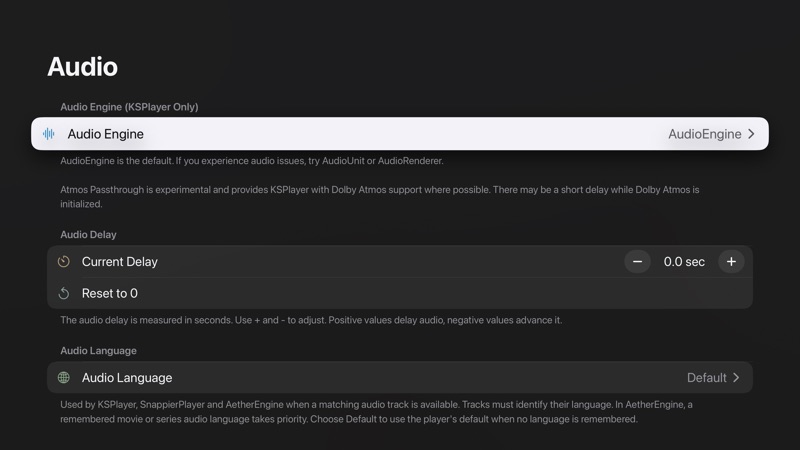Decrease audio delay with the minus button

(x=637, y=262)
